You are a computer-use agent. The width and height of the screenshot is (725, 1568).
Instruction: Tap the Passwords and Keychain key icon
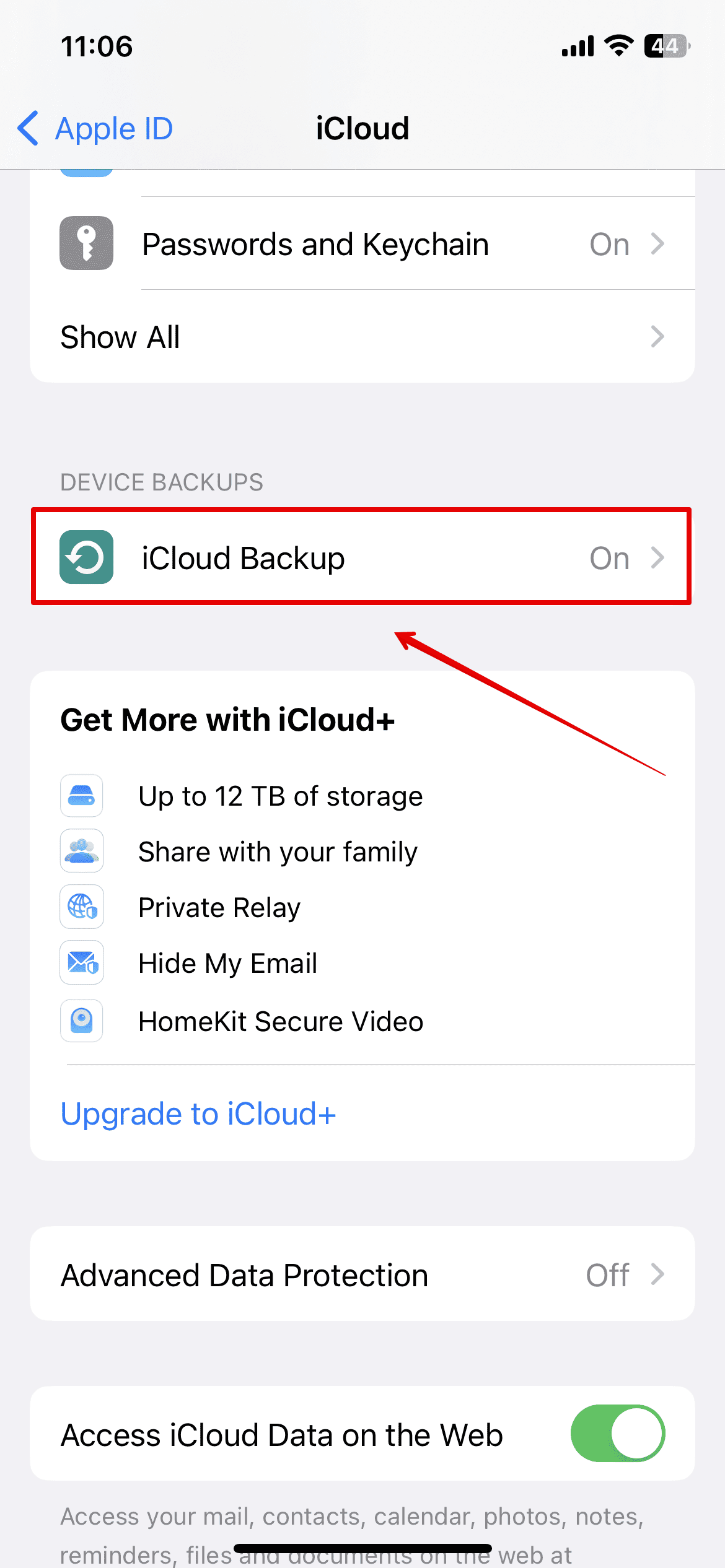click(x=86, y=243)
